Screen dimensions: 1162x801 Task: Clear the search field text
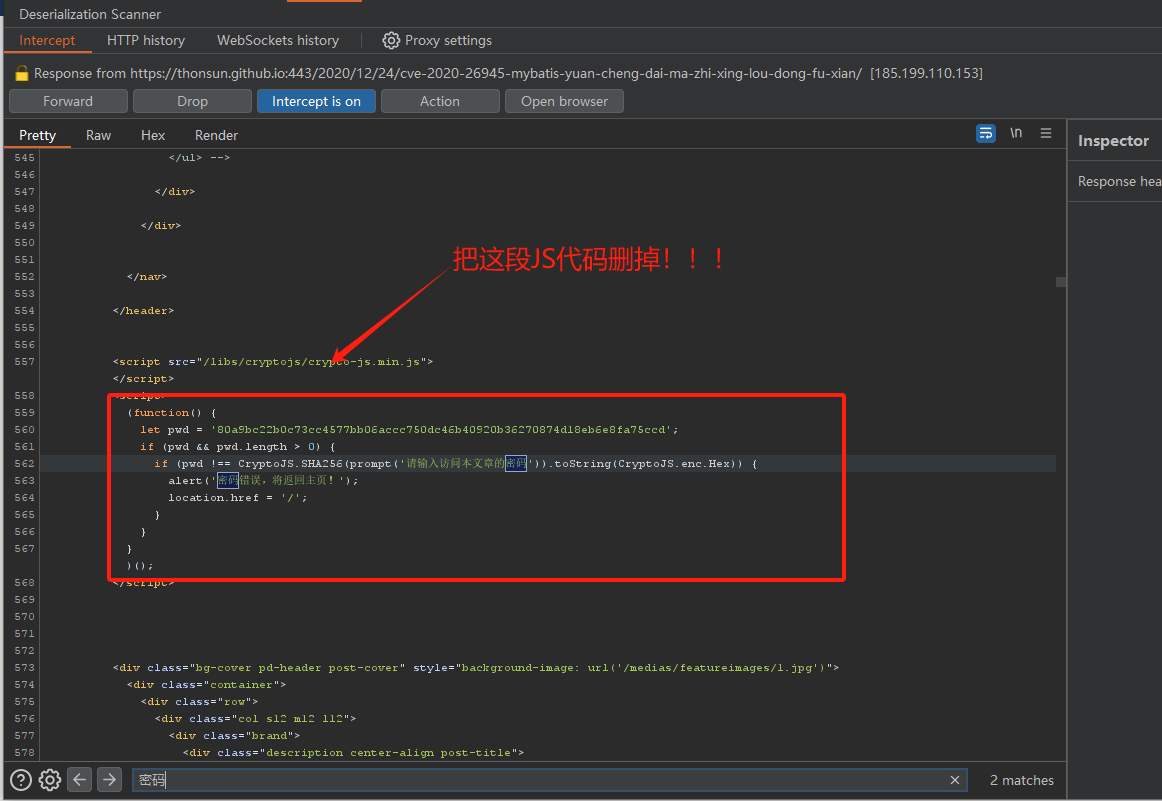(x=954, y=780)
